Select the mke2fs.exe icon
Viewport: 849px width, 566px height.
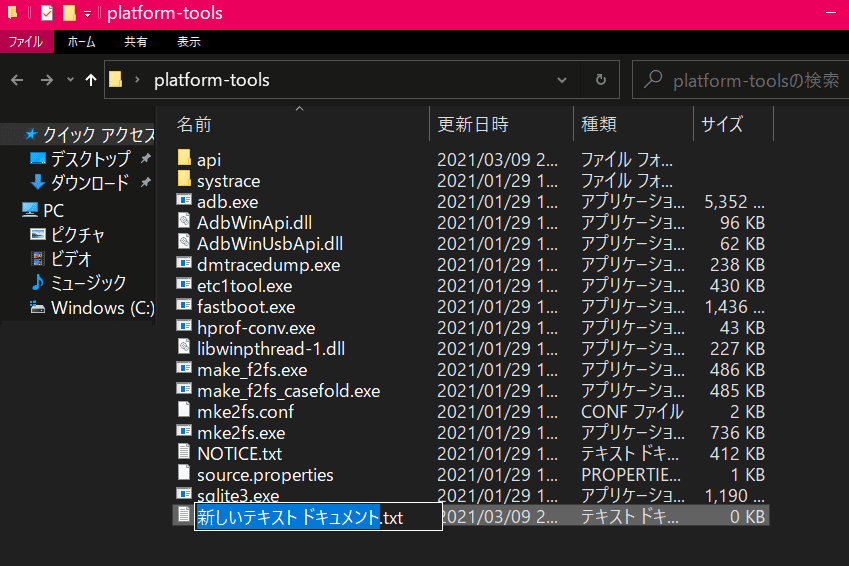pyautogui.click(x=184, y=431)
